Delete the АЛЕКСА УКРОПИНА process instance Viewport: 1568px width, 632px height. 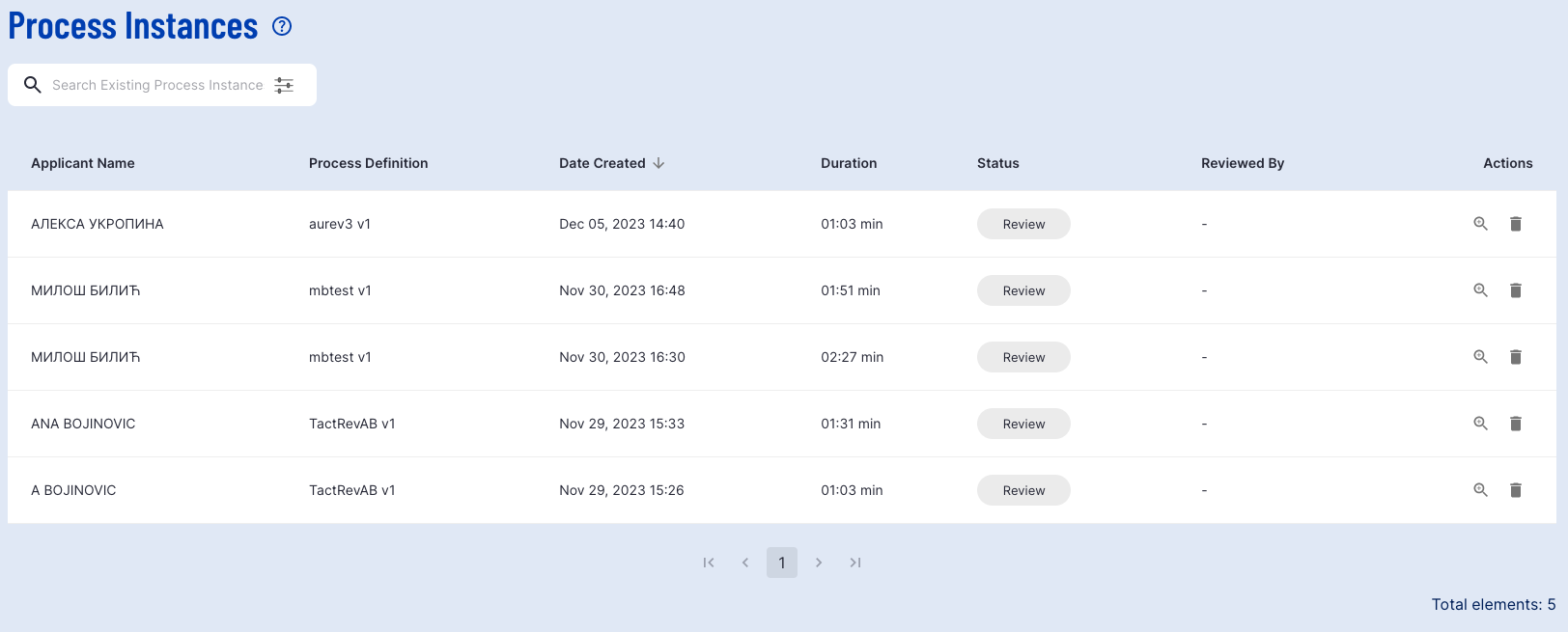(x=1516, y=224)
